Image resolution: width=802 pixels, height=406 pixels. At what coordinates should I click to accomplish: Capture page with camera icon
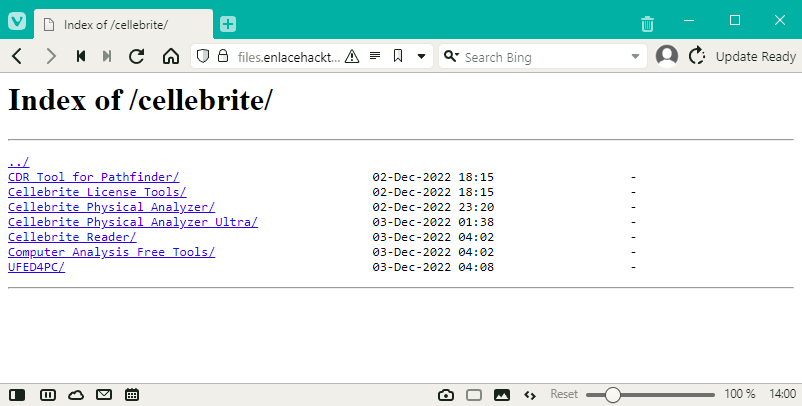coord(445,395)
